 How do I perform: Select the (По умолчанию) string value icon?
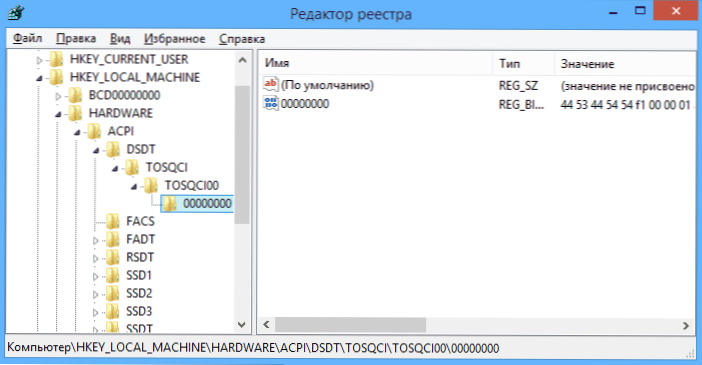271,84
